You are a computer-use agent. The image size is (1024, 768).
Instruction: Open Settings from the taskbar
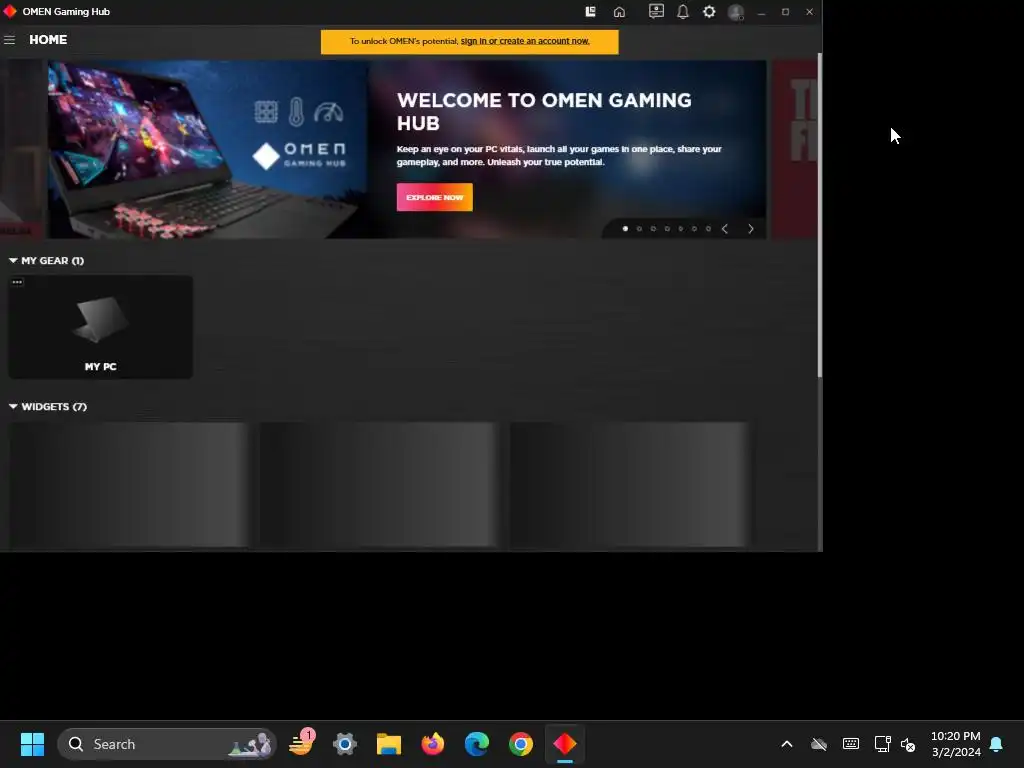[x=345, y=744]
